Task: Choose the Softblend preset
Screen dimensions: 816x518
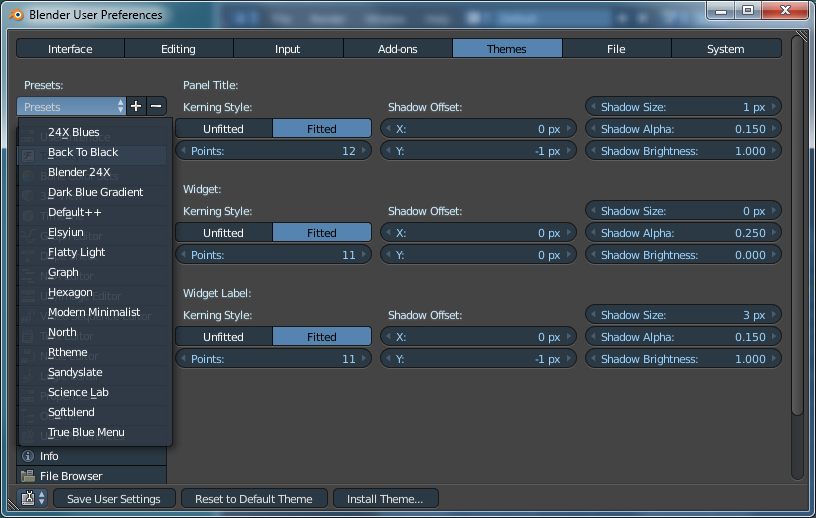Action: (x=95, y=412)
